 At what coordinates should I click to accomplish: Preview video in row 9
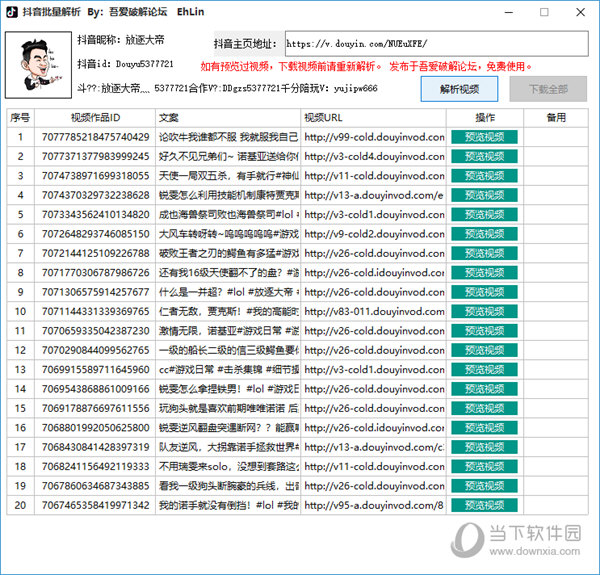click(x=484, y=292)
